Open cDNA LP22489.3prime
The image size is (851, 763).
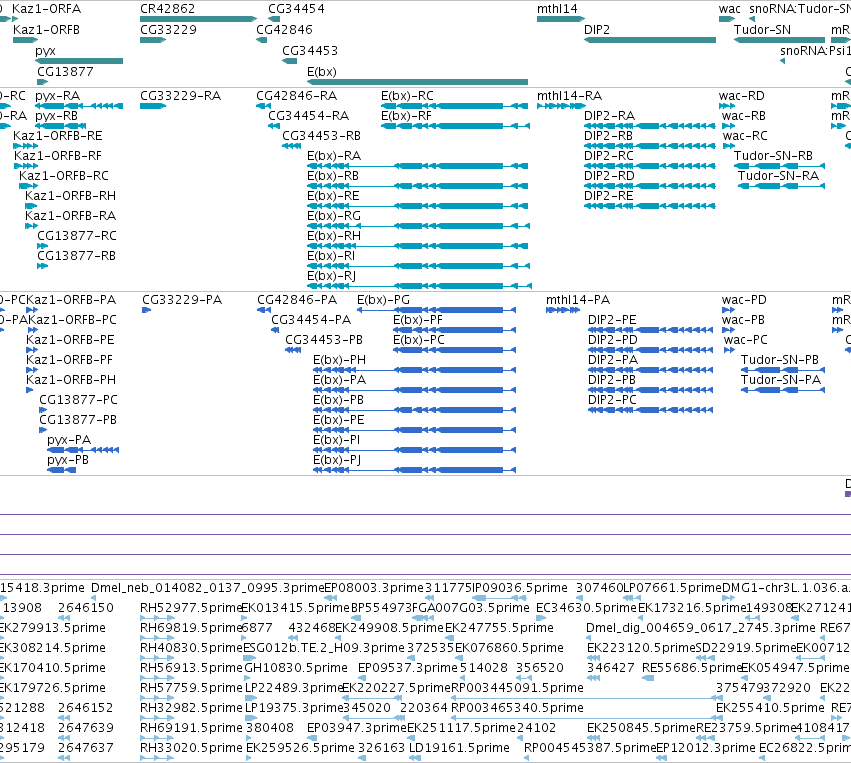coord(294,688)
